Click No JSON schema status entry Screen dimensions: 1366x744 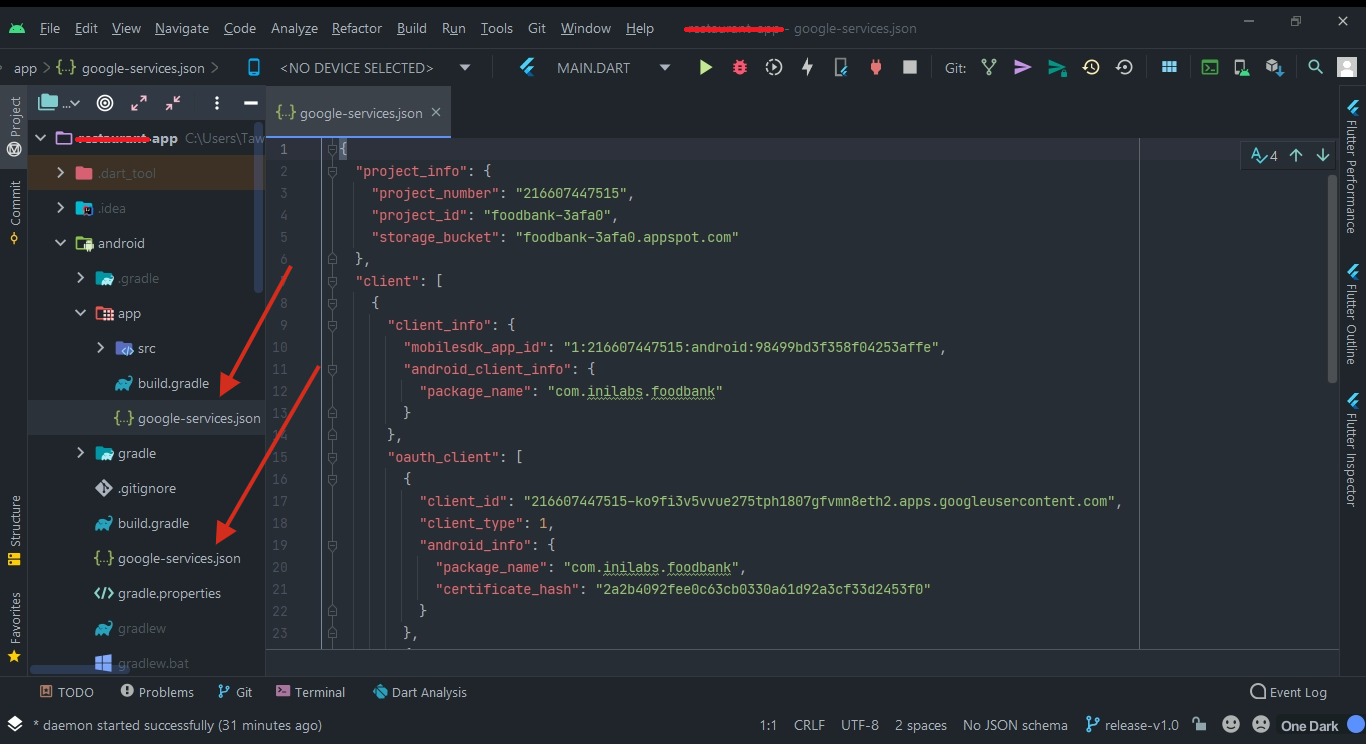(x=1015, y=725)
